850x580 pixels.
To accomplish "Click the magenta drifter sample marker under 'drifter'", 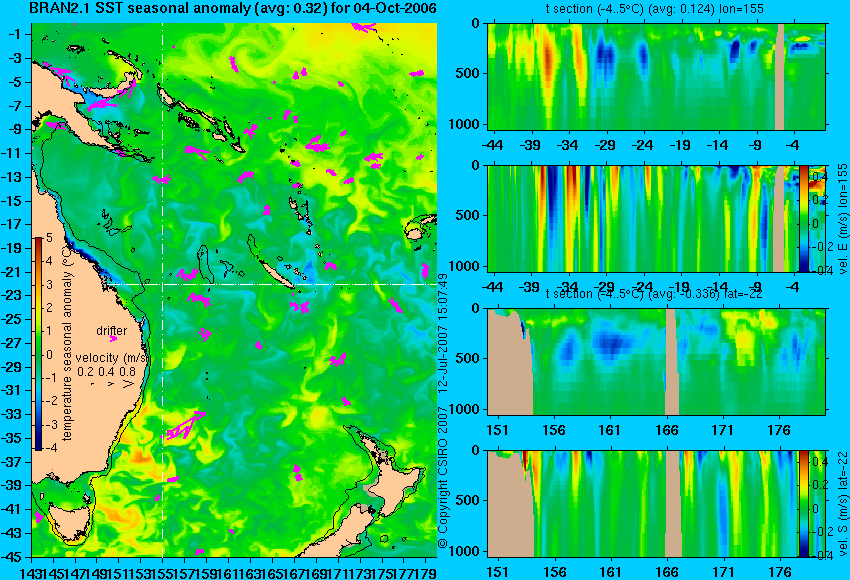I will click(x=113, y=339).
